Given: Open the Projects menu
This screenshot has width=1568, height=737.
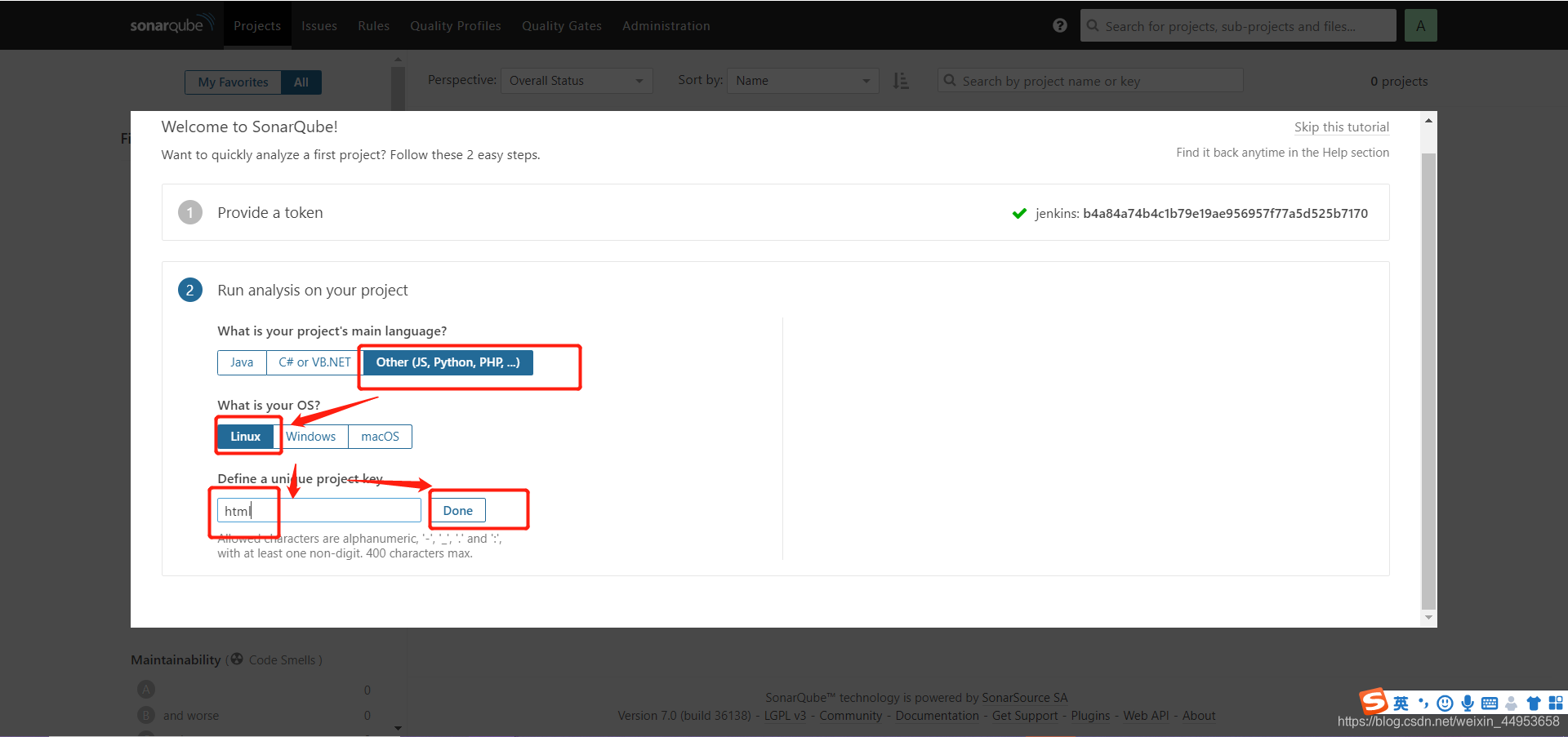Looking at the screenshot, I should (x=257, y=25).
